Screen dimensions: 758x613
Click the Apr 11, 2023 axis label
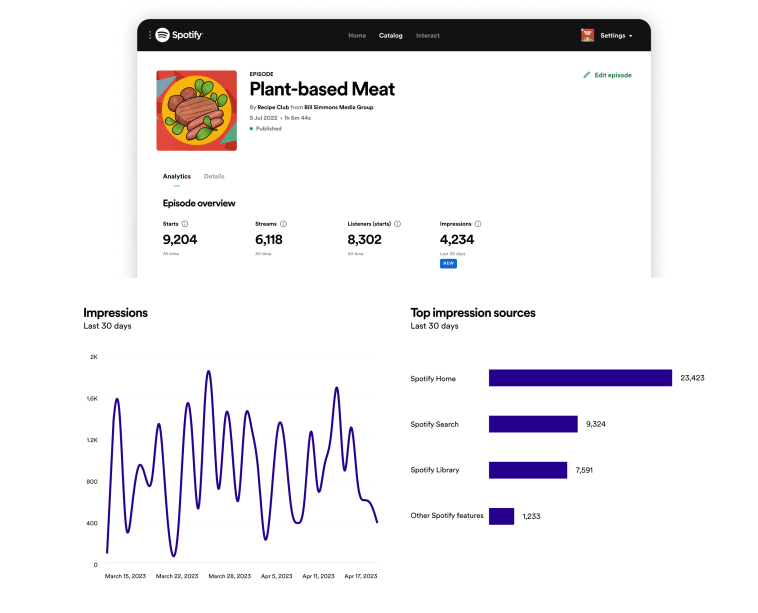(x=318, y=576)
